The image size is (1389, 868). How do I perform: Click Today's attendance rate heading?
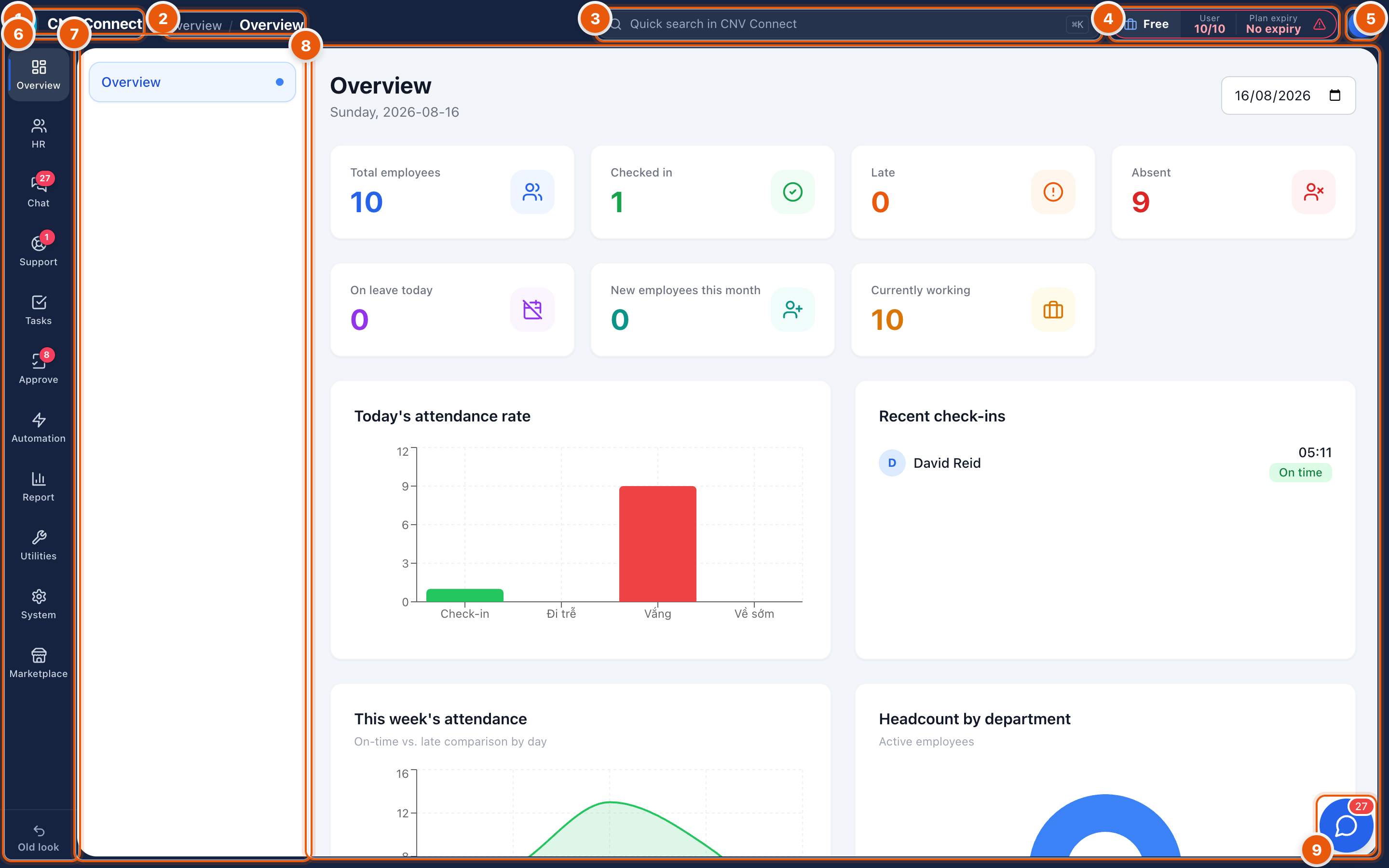442,416
